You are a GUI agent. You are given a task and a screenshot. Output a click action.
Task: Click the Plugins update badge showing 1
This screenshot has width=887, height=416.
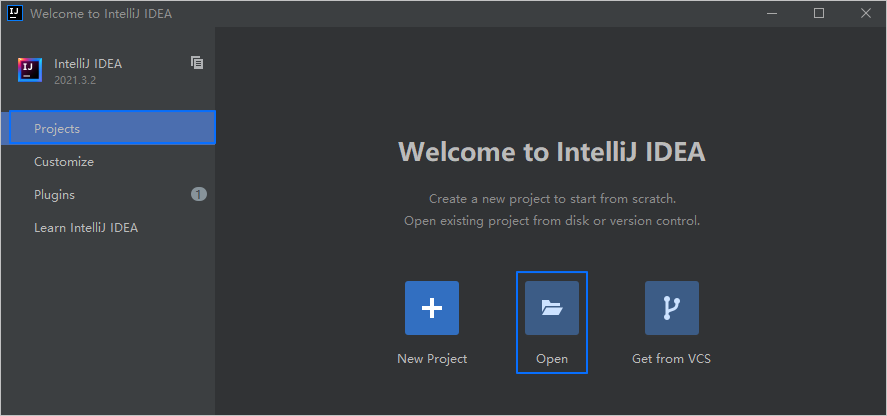pos(199,194)
